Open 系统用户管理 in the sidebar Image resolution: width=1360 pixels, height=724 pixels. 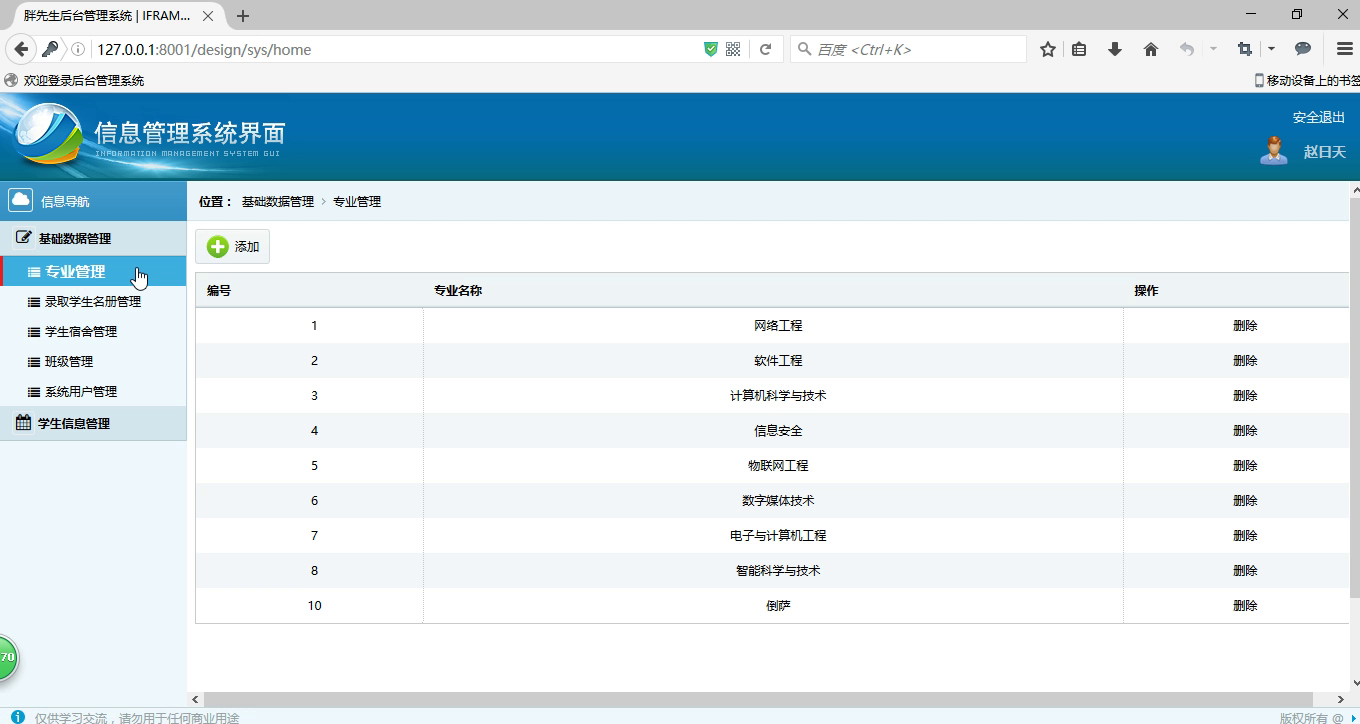93,391
